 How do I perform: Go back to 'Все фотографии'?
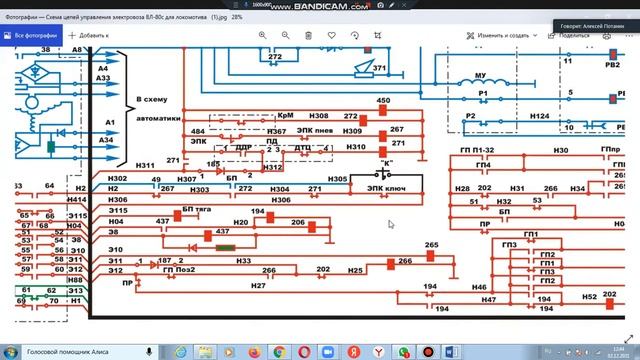tap(31, 36)
